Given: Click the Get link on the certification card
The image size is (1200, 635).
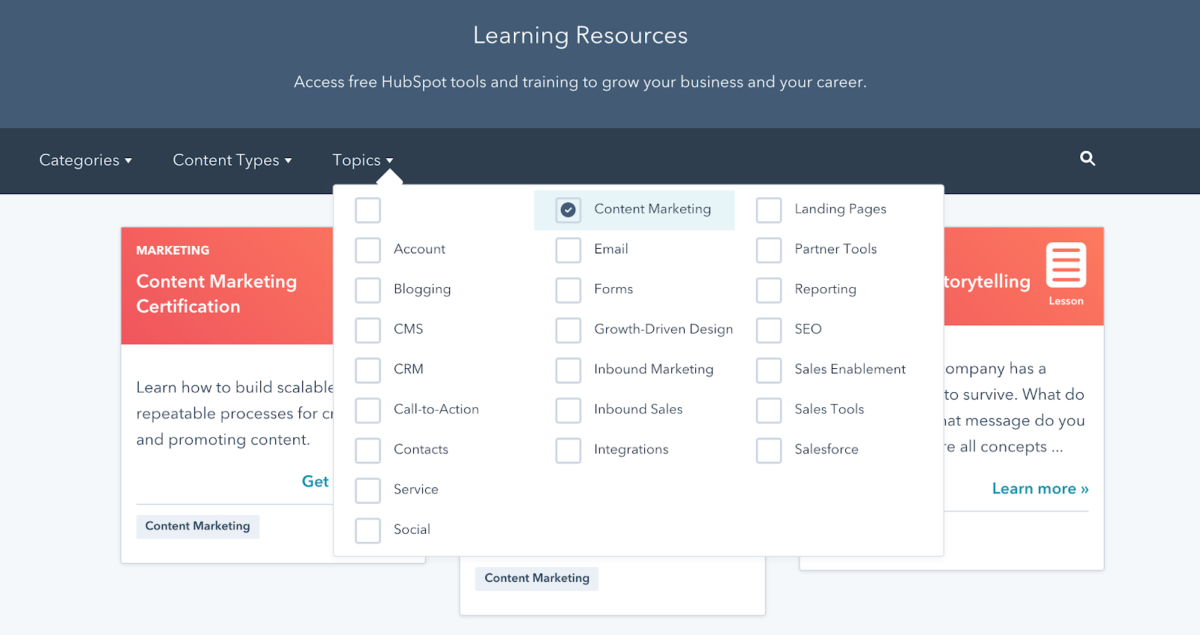Looking at the screenshot, I should [x=315, y=481].
